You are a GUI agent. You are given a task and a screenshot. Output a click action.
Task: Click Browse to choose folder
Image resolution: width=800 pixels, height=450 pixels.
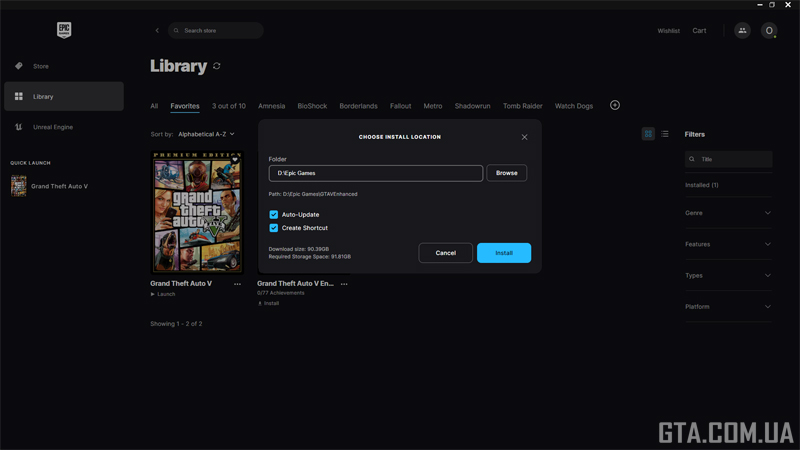[507, 173]
